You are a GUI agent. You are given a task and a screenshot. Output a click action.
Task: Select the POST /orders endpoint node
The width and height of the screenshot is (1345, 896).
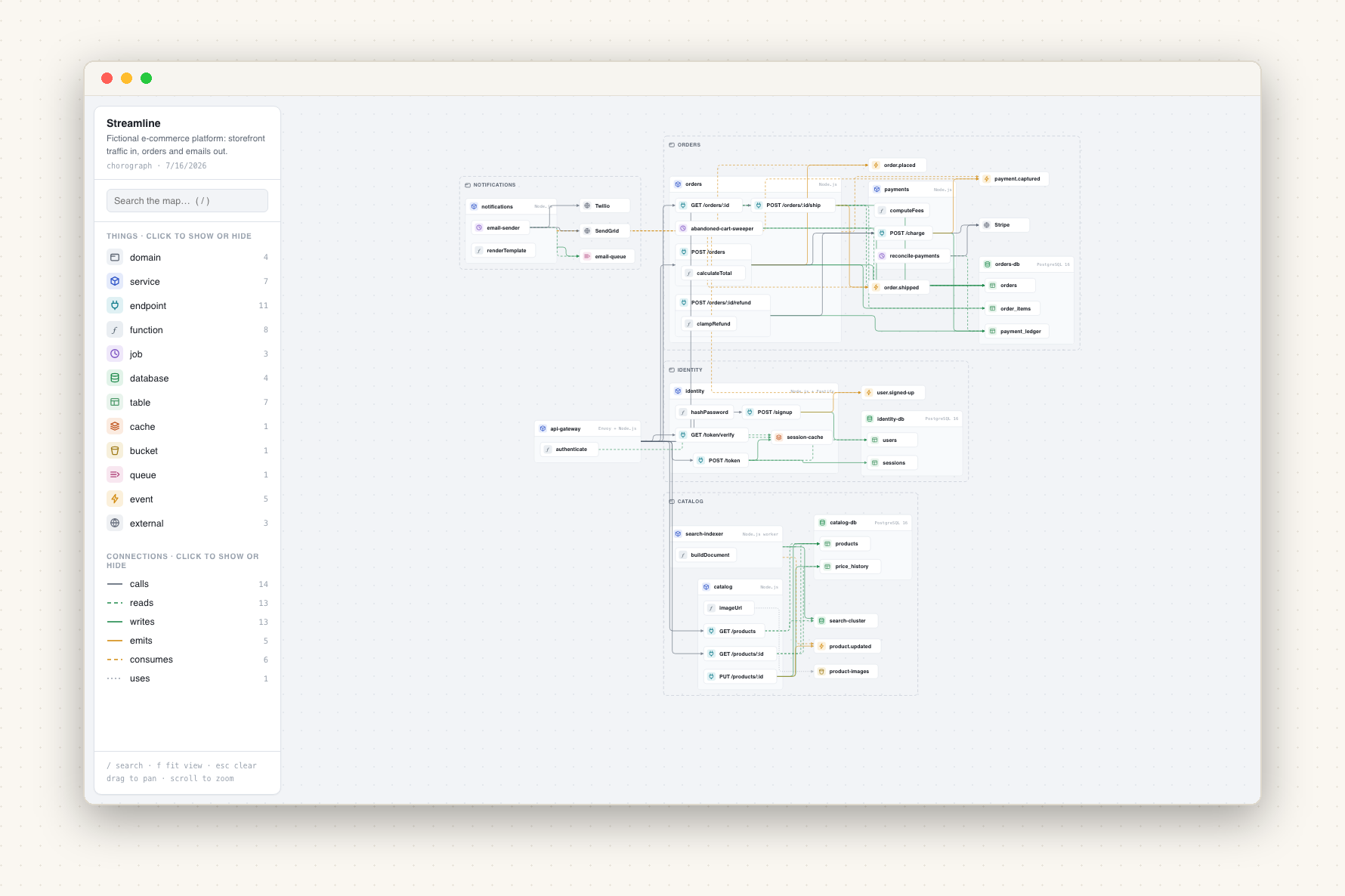[x=713, y=252]
